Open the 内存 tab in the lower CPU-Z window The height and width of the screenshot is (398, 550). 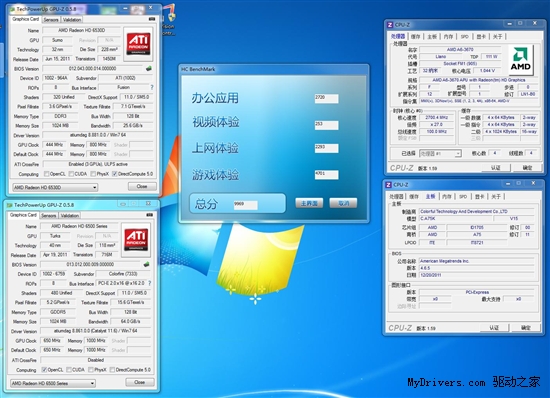pyautogui.click(x=447, y=196)
